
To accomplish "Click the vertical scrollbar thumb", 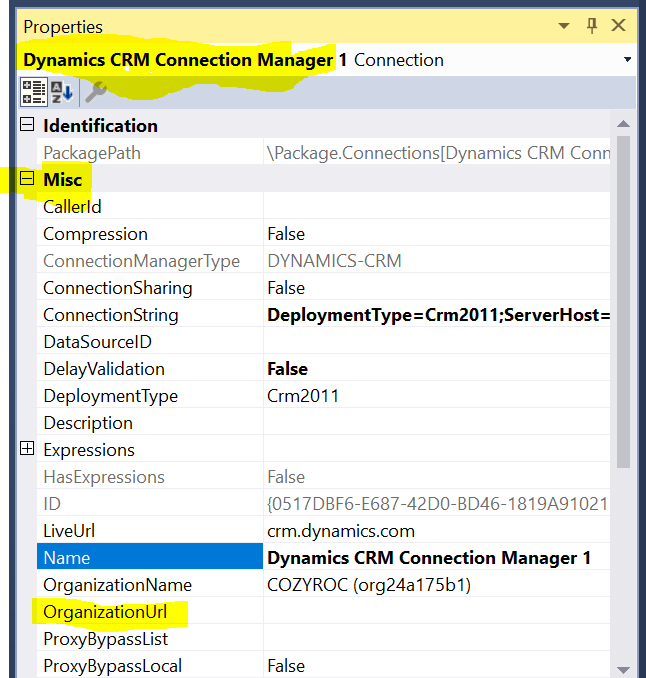I will pyautogui.click(x=623, y=302).
